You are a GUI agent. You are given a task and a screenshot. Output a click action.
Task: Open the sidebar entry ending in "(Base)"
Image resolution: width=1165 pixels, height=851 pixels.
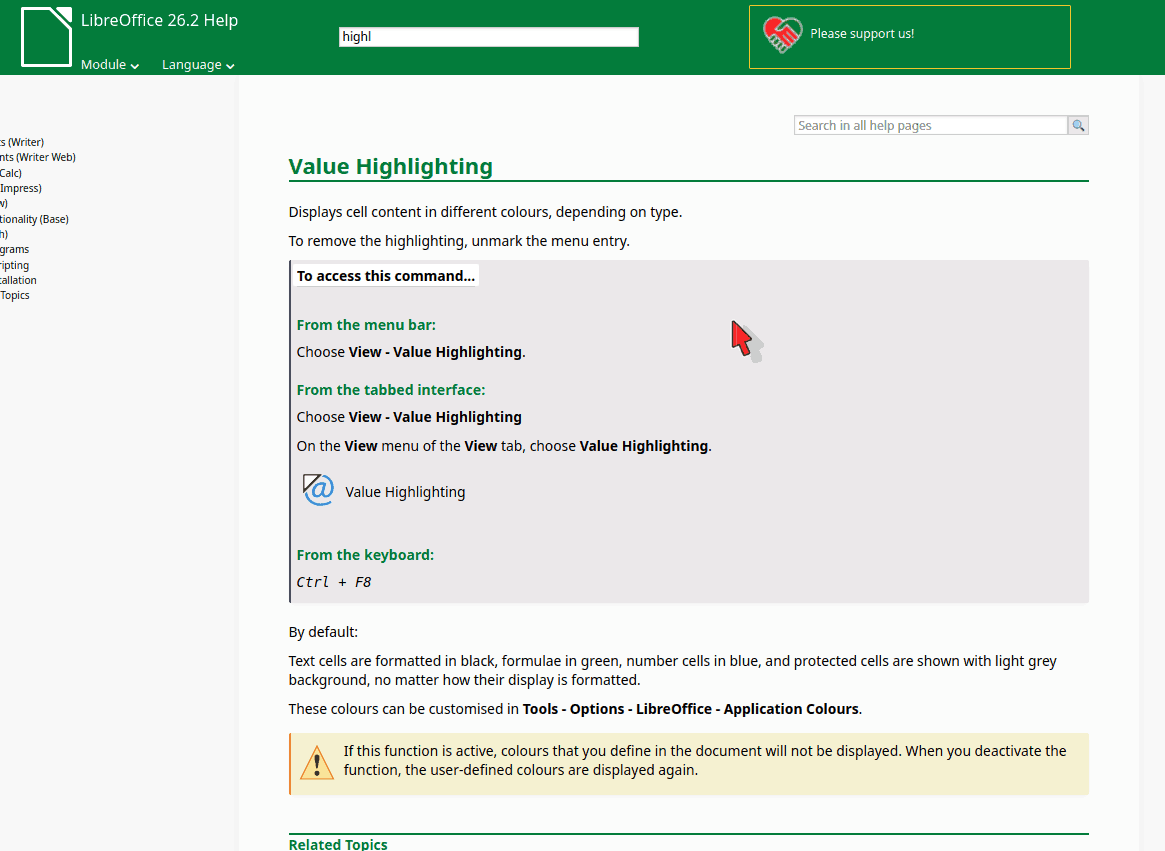coord(34,219)
